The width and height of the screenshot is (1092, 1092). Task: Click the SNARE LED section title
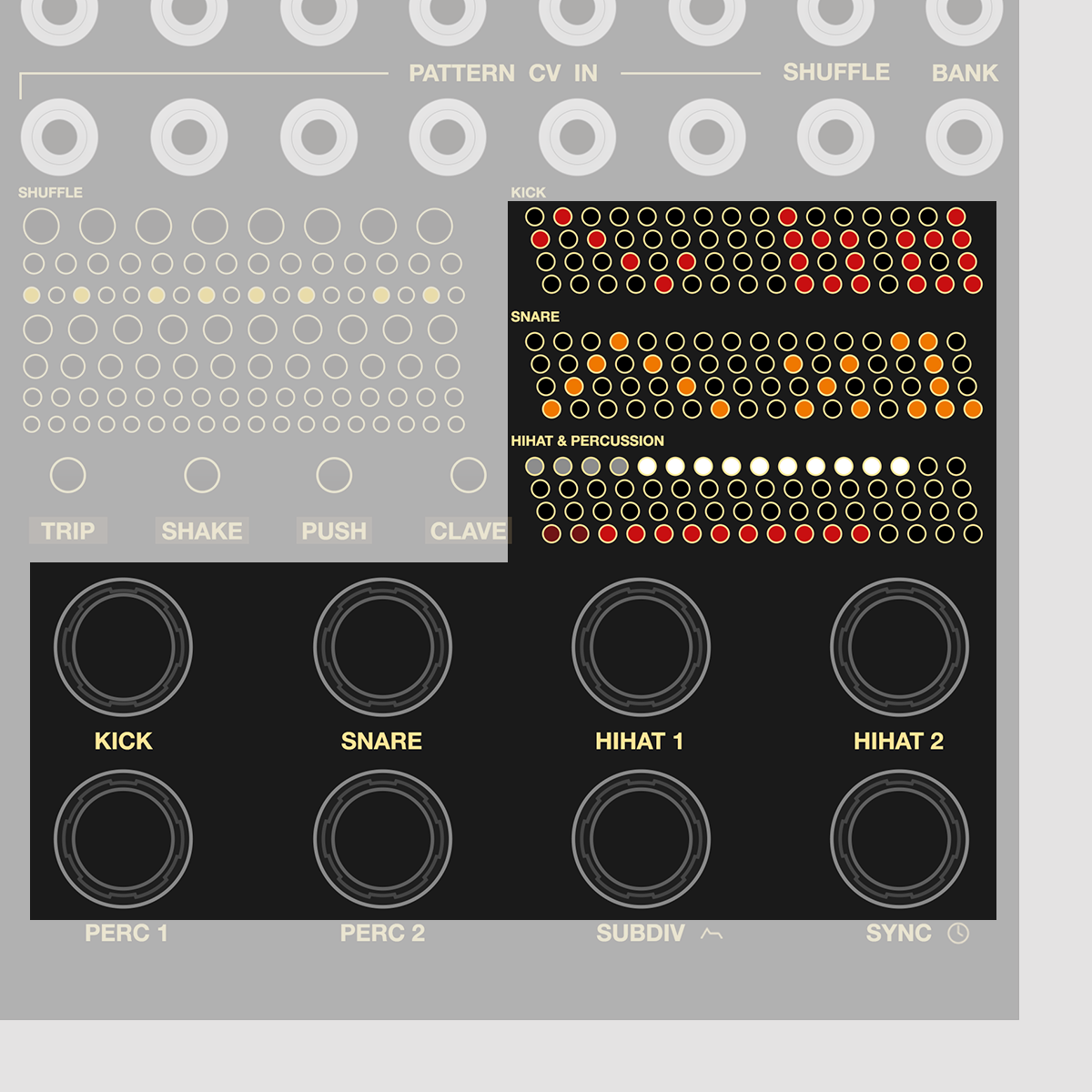point(535,317)
